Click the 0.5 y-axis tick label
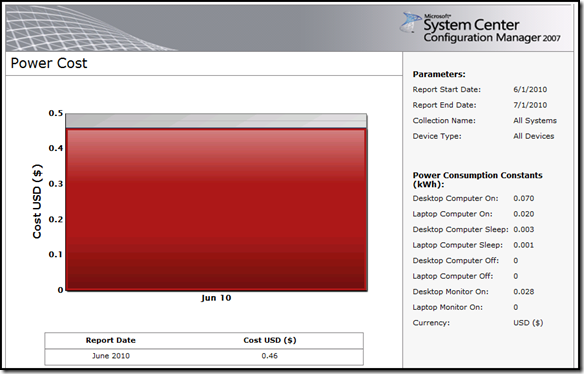584x374 pixels. 56,113
